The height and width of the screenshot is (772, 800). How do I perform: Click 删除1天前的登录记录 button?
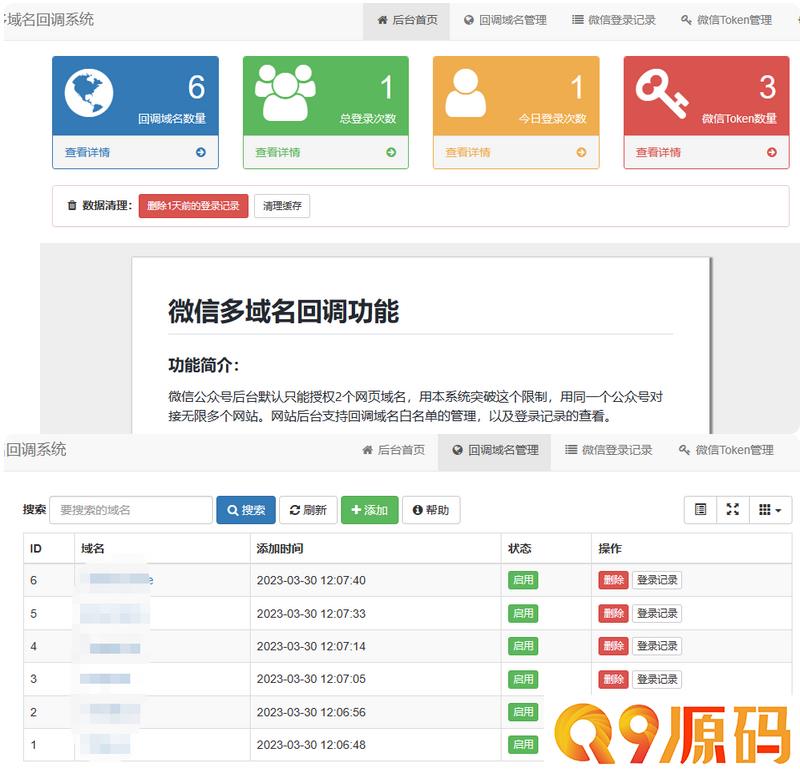(x=193, y=206)
